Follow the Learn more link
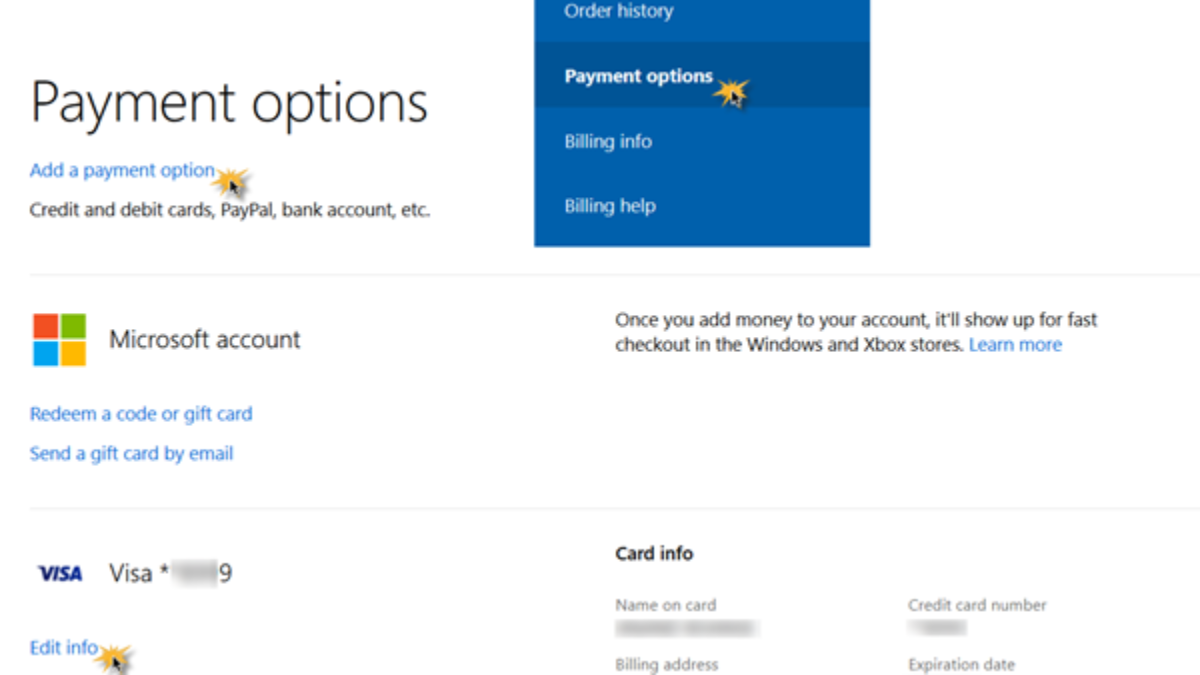The width and height of the screenshot is (1200, 675). tap(1015, 345)
